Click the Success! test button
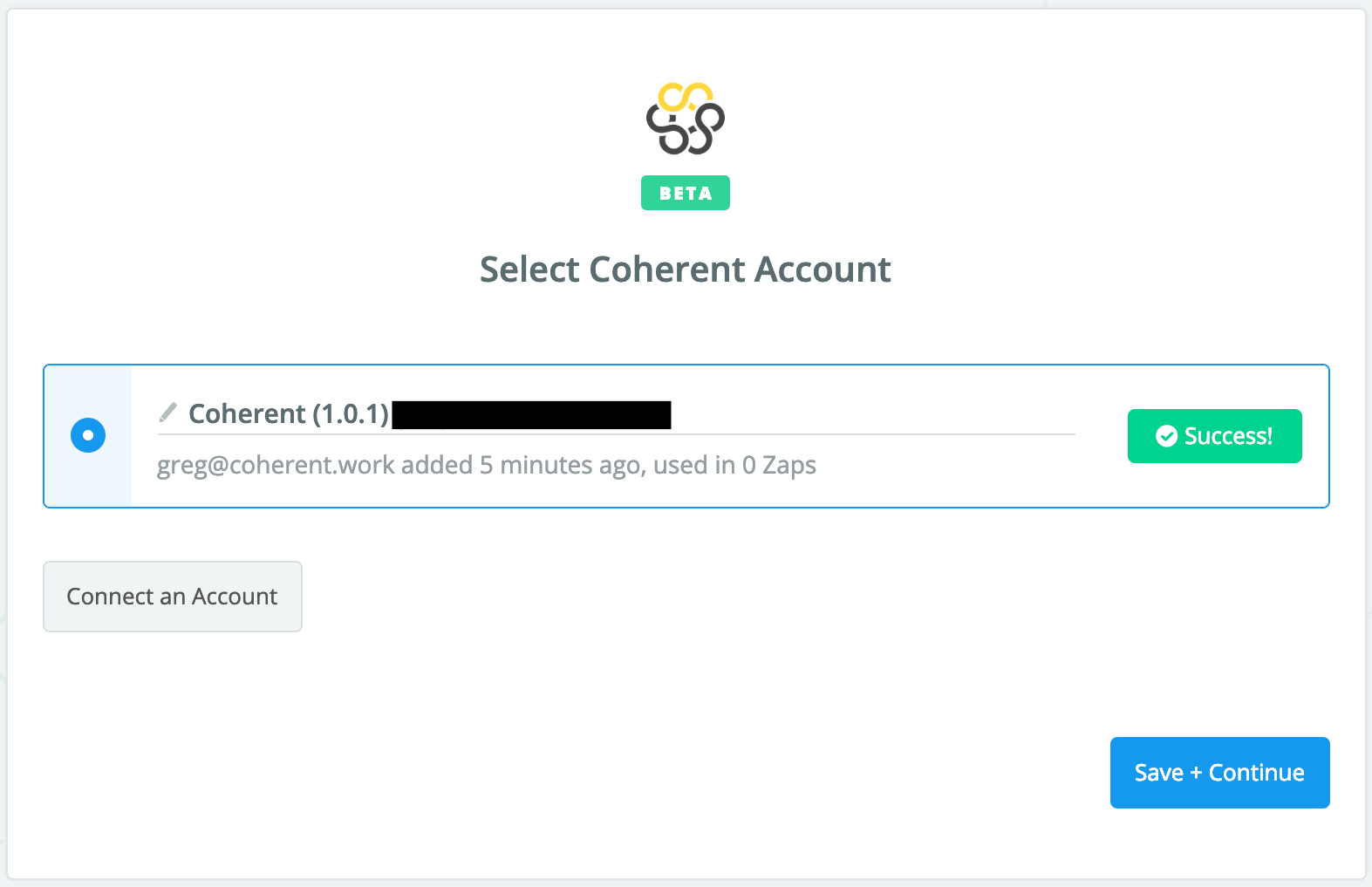Viewport: 1372px width, 887px height. pyautogui.click(x=1214, y=436)
